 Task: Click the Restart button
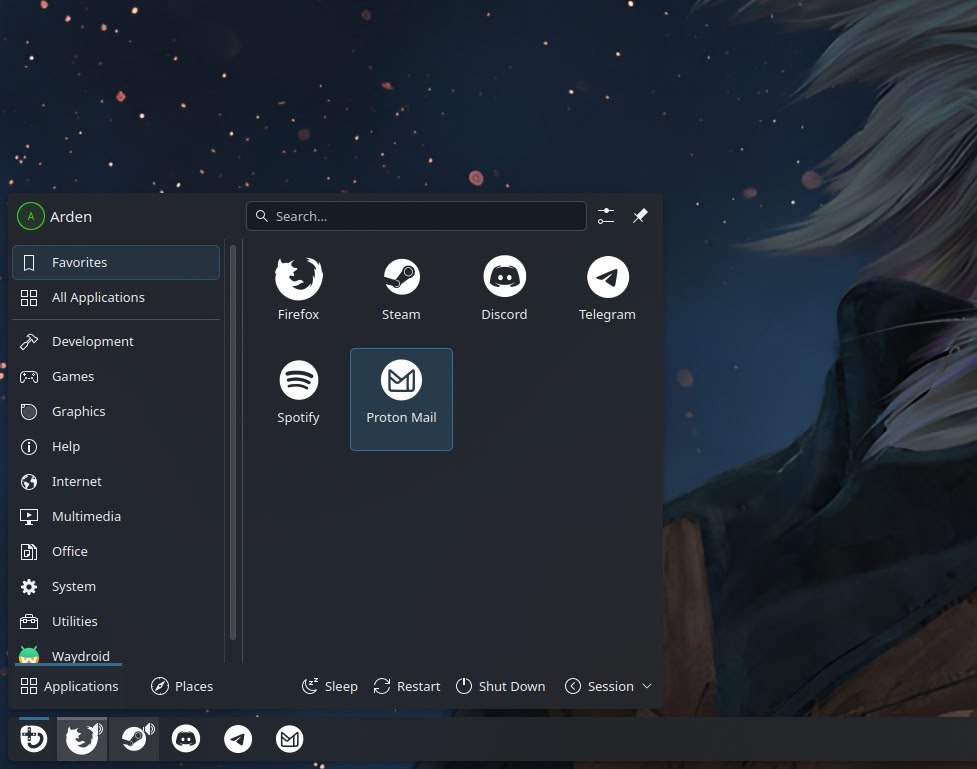point(407,686)
